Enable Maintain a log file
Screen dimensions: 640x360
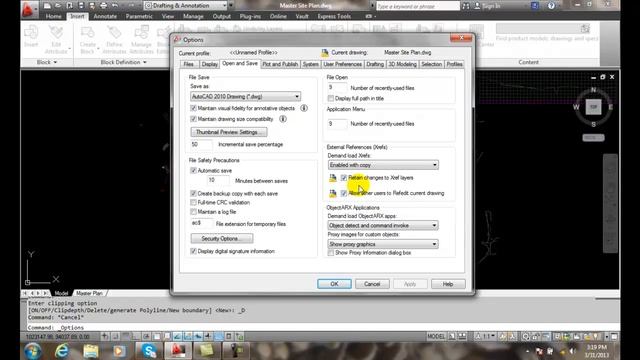click(x=193, y=212)
